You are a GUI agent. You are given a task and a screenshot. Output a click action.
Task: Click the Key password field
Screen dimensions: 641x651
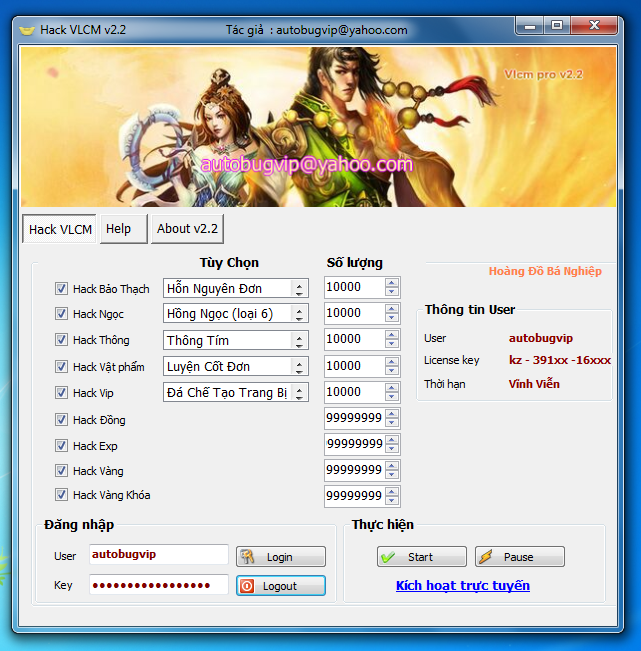159,585
